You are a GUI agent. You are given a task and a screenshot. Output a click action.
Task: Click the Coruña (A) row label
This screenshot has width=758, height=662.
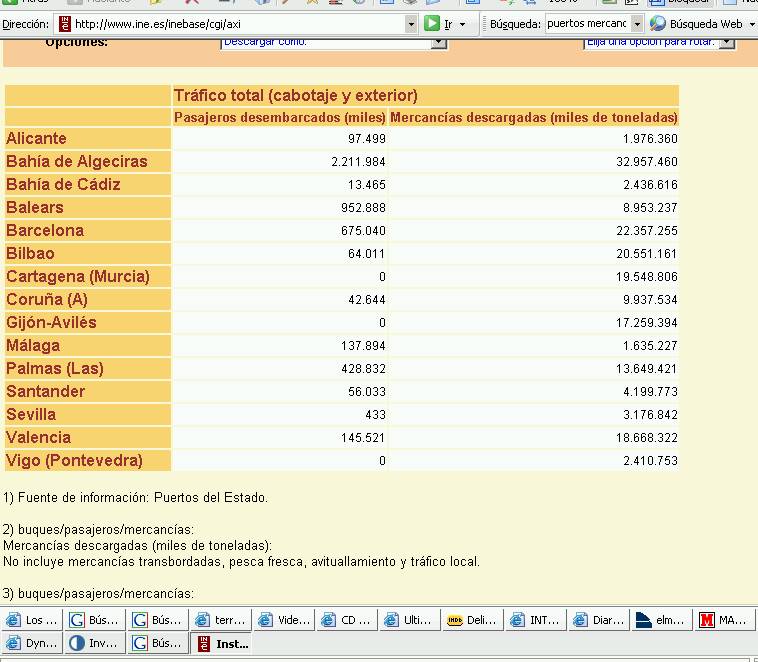(47, 299)
